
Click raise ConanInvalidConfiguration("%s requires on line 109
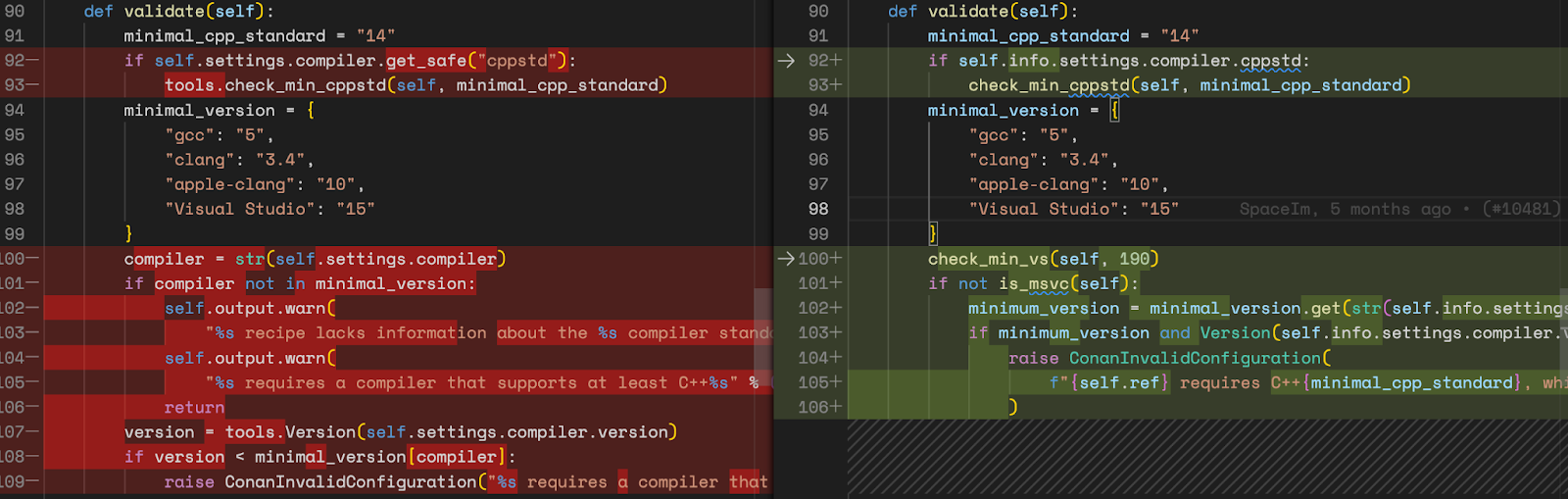[x=386, y=481]
